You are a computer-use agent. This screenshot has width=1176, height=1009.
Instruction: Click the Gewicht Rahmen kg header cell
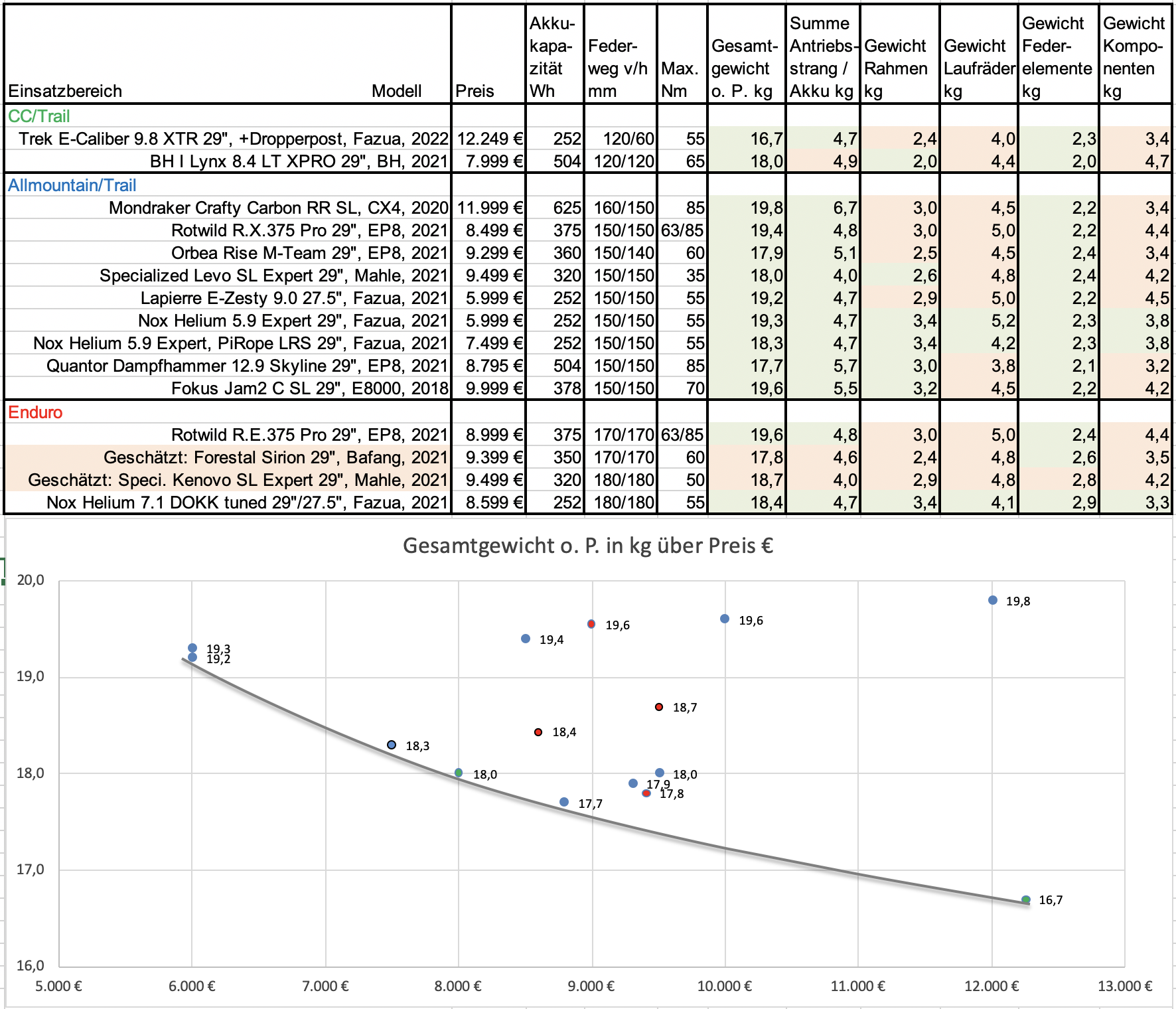coord(897,68)
